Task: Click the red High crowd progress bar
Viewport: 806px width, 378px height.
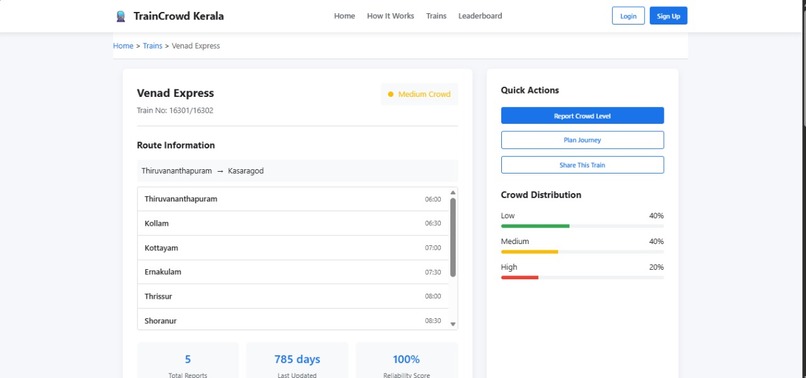Action: (520, 277)
